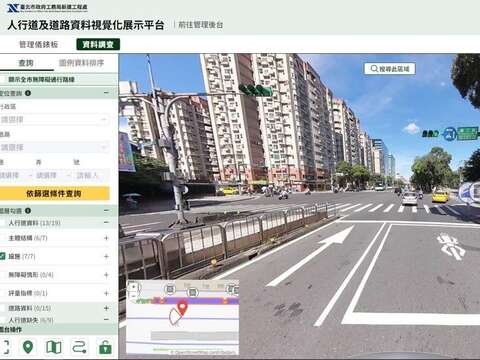Switch to the 查詢 tab
Viewport: 480px width, 360px height.
click(26, 63)
